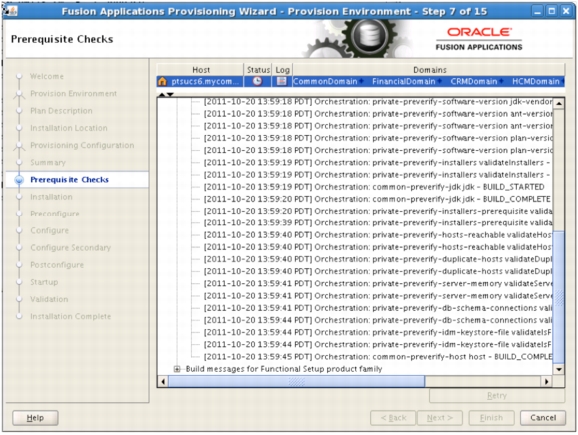Click the Cancel button
This screenshot has height=435, width=578.
[543, 418]
